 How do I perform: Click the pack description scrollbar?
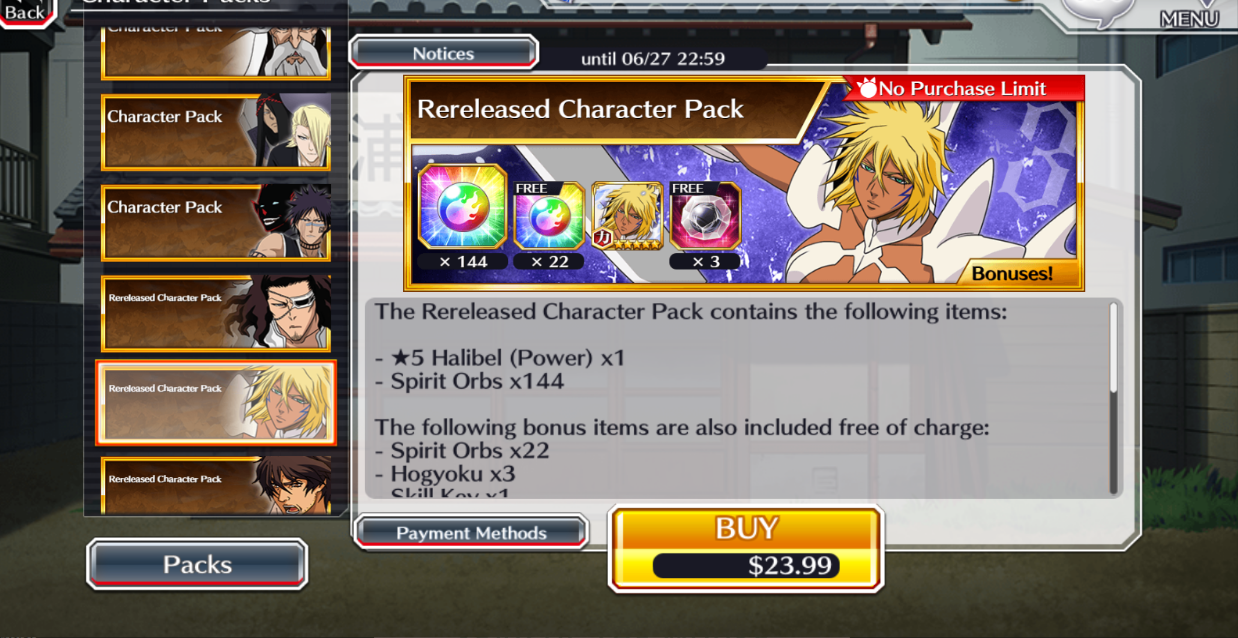click(x=1114, y=398)
